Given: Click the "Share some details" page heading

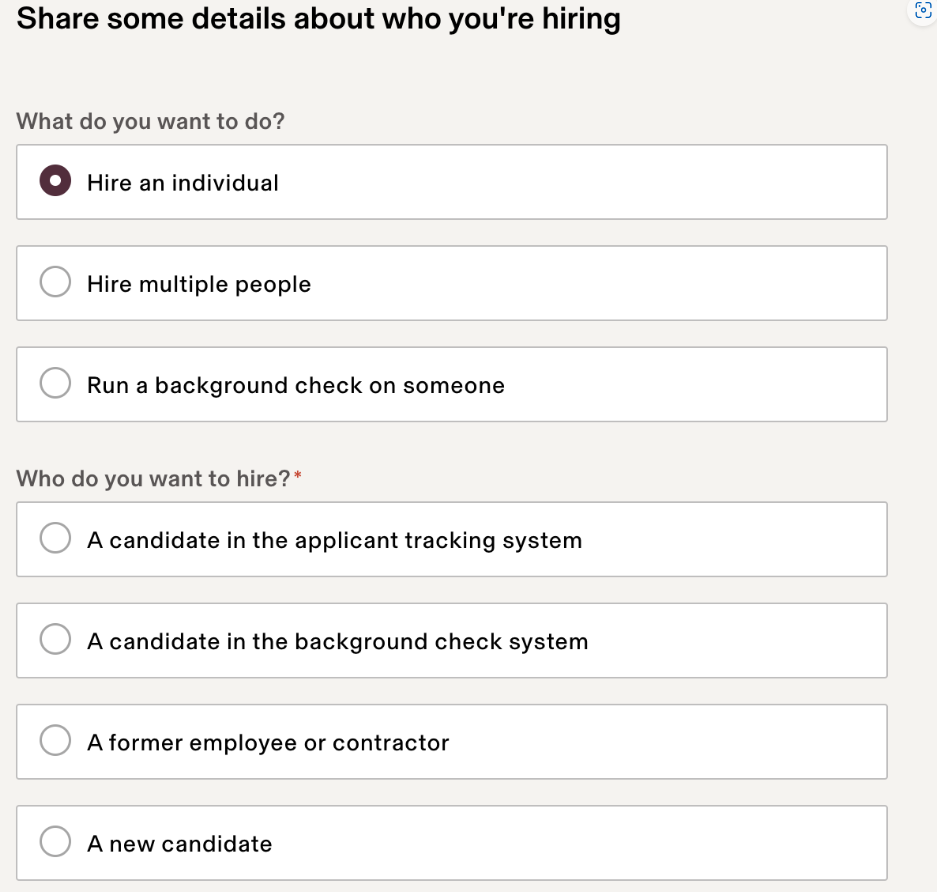Looking at the screenshot, I should (318, 19).
